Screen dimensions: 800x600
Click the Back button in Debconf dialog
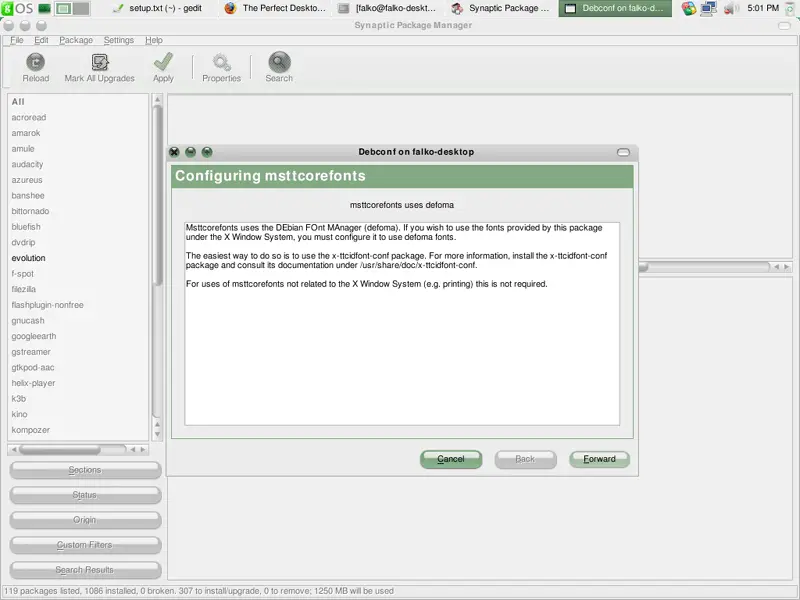coord(525,459)
